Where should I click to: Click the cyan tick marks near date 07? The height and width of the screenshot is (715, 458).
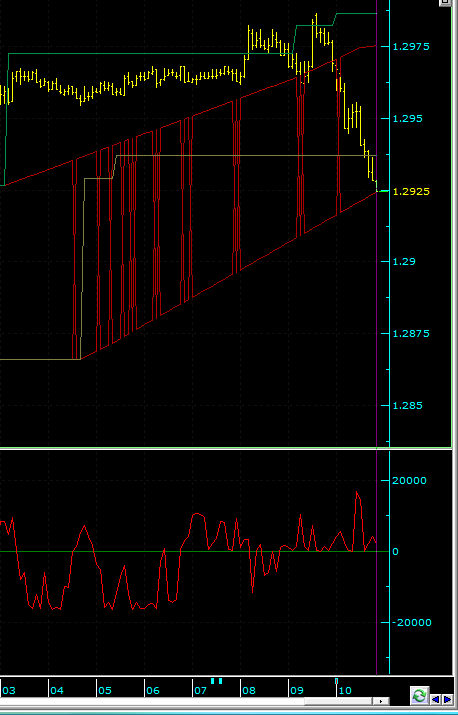point(216,681)
